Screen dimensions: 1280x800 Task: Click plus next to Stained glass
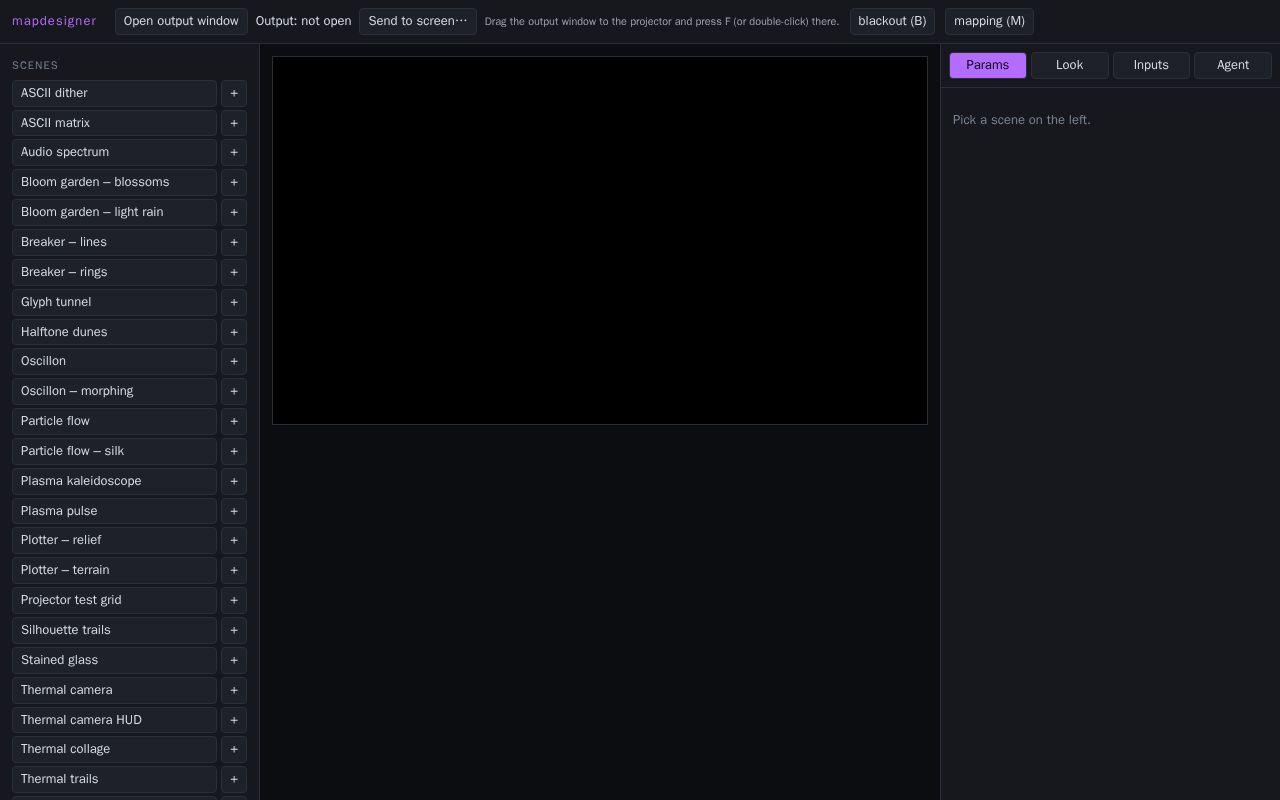point(234,660)
